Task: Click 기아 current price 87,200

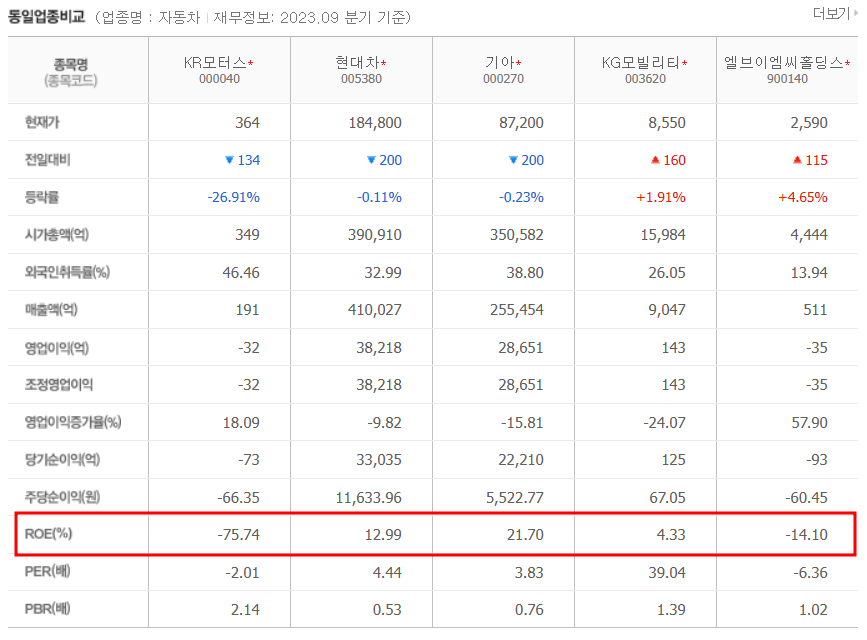Action: click(x=521, y=123)
